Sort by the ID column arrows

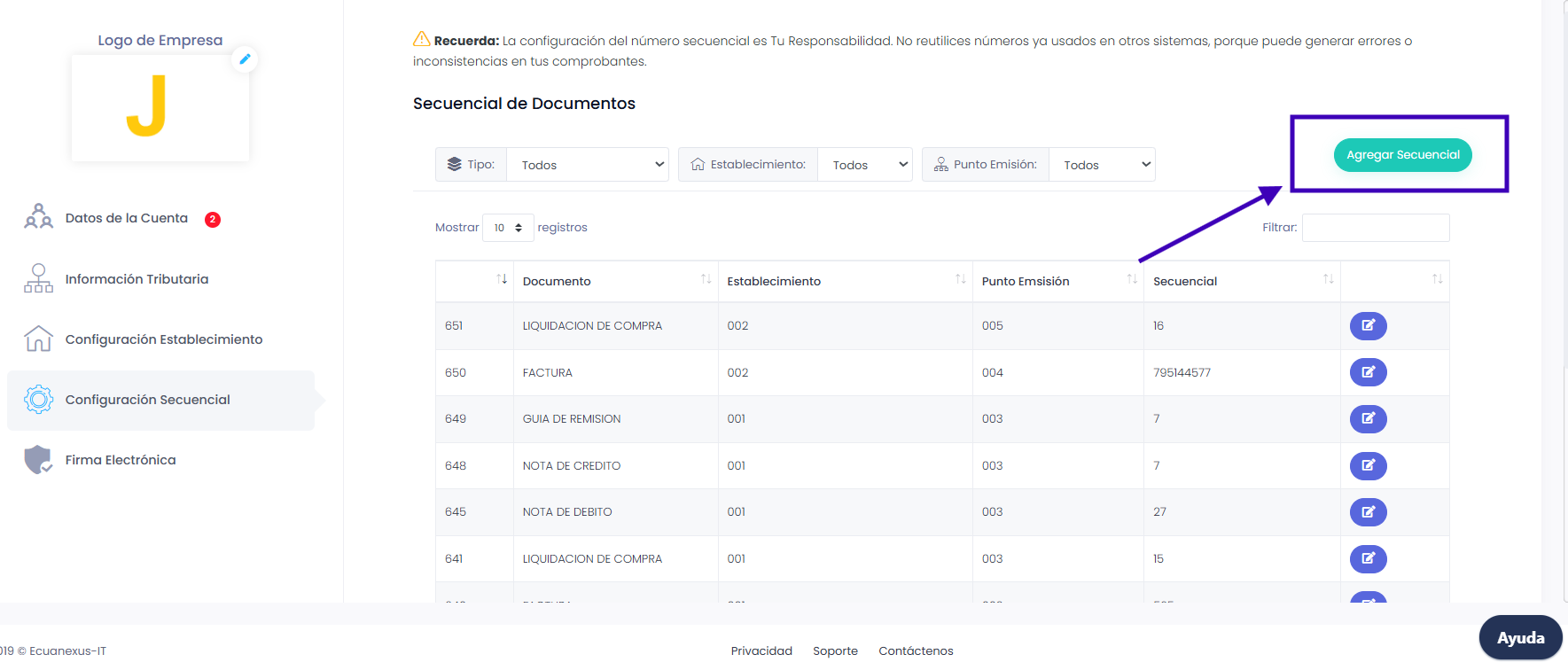[502, 279]
